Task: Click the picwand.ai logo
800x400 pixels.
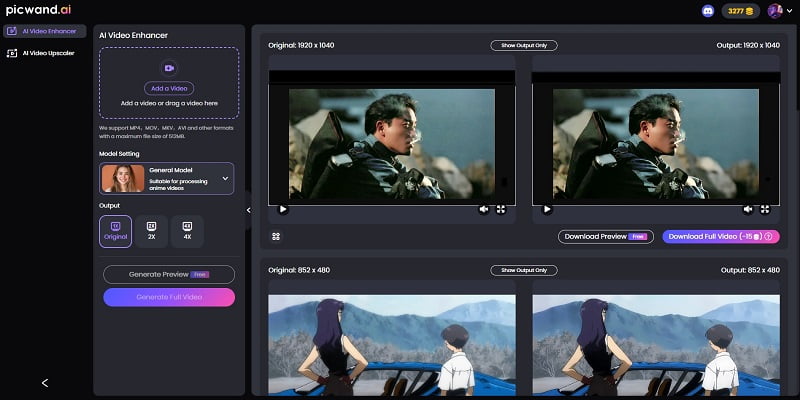Action: click(38, 10)
